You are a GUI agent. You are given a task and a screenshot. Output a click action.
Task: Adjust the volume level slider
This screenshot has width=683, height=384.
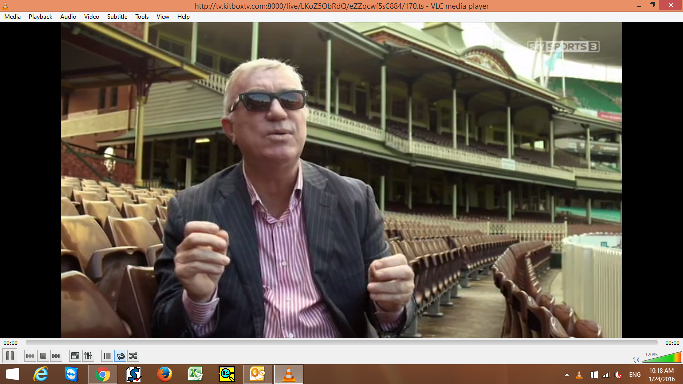tap(662, 357)
